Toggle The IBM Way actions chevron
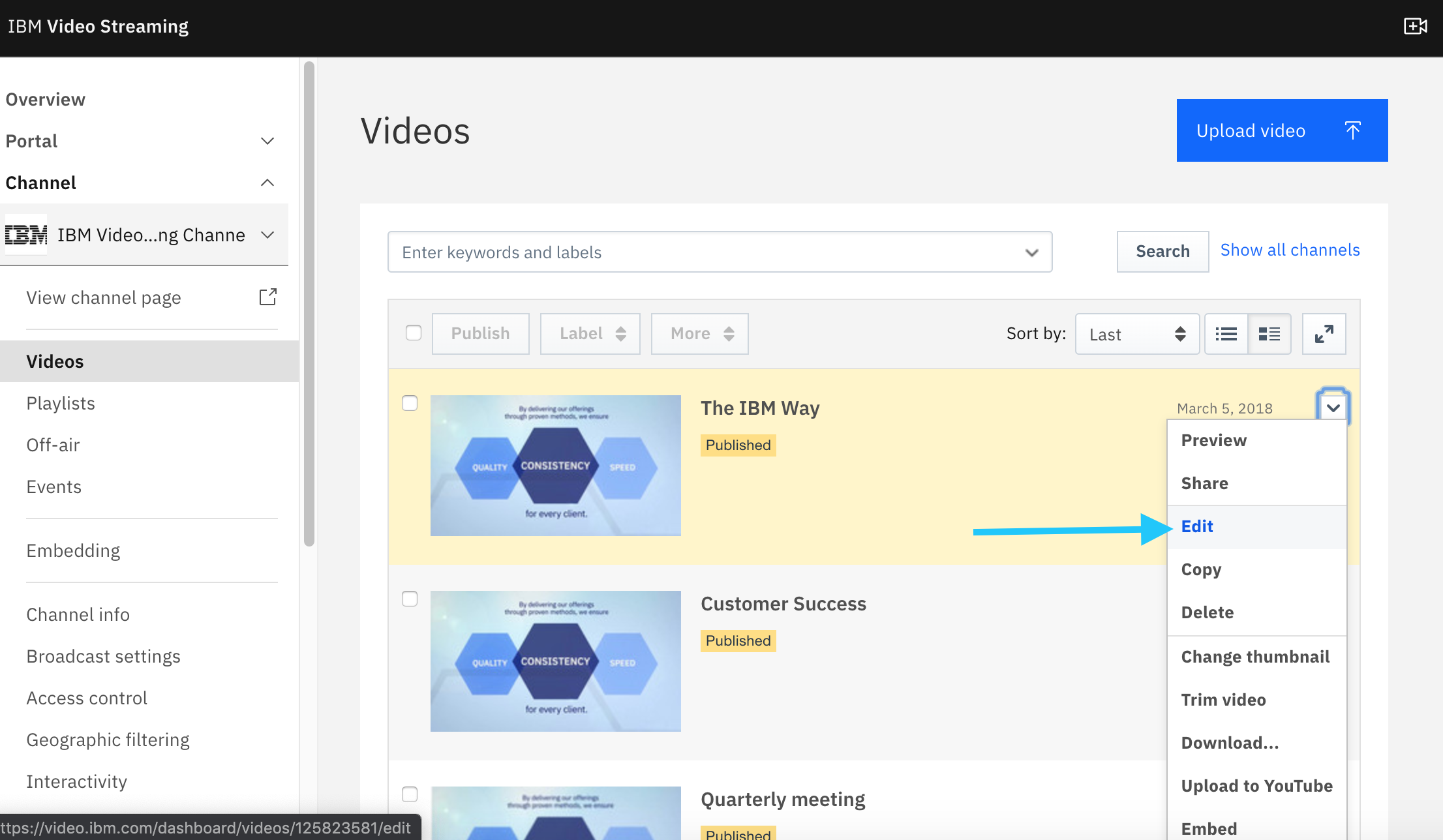The image size is (1443, 840). click(x=1333, y=408)
